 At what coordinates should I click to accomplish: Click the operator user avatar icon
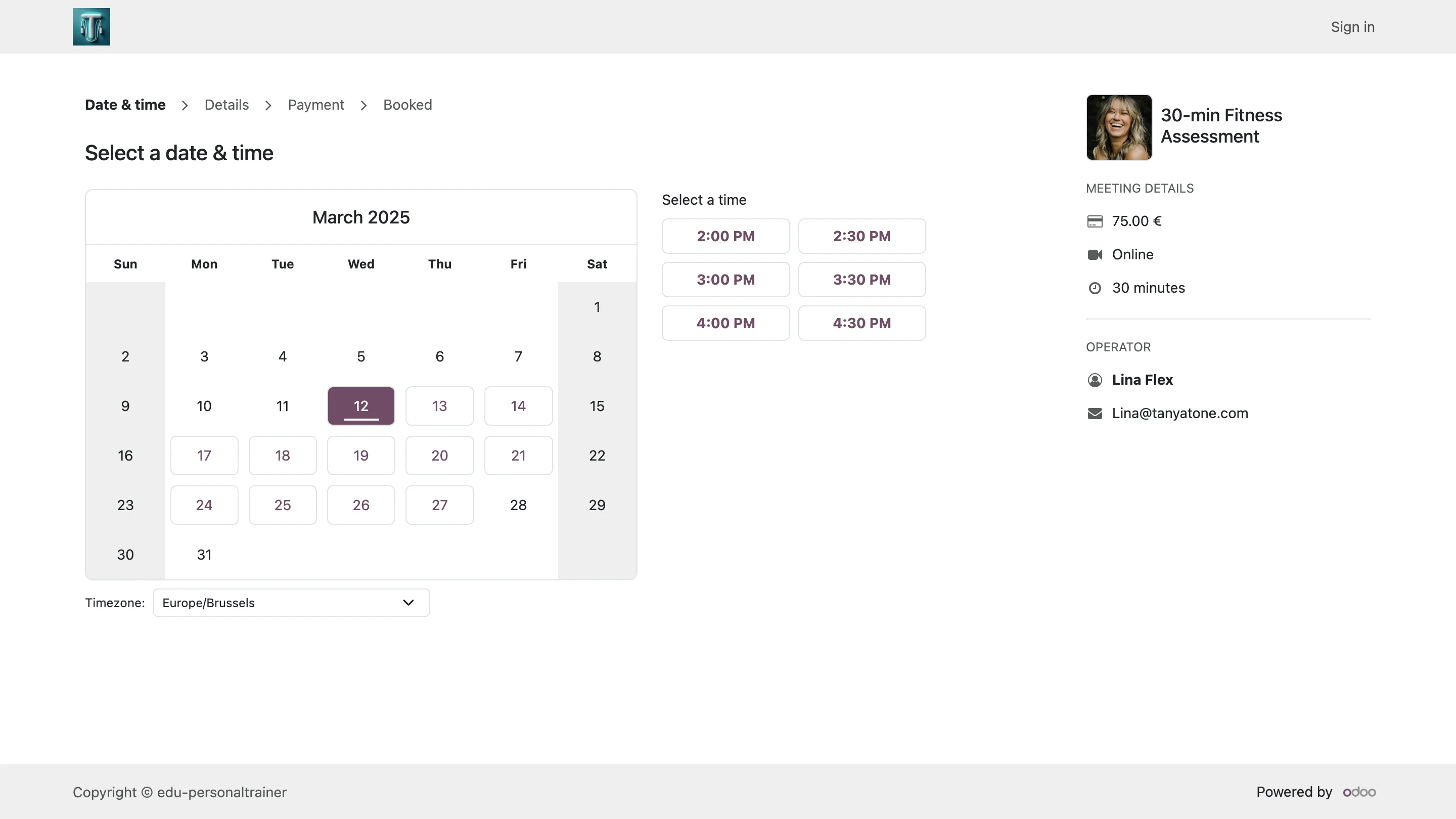click(x=1094, y=380)
